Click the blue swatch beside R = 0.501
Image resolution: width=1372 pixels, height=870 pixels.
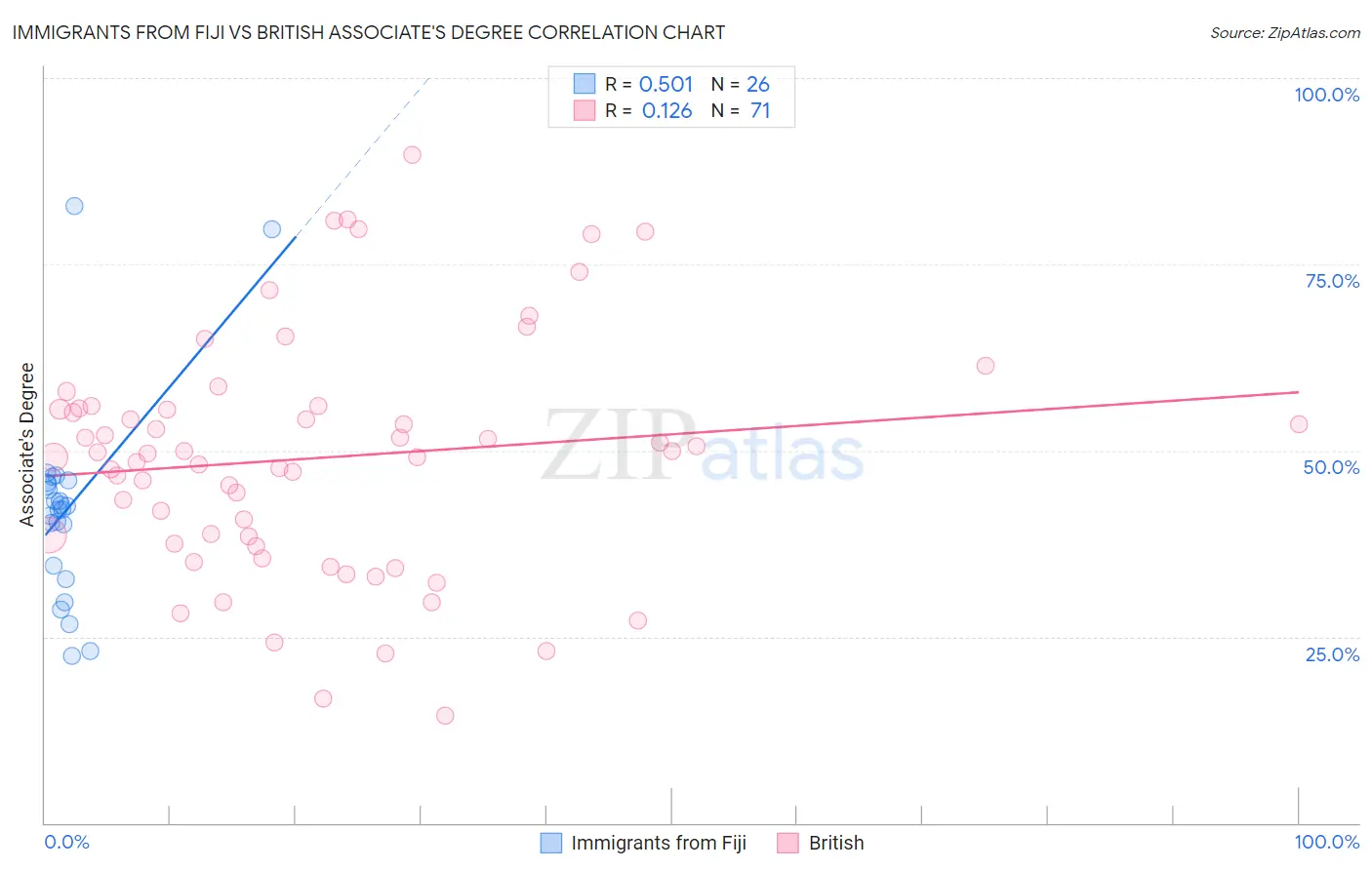point(585,84)
